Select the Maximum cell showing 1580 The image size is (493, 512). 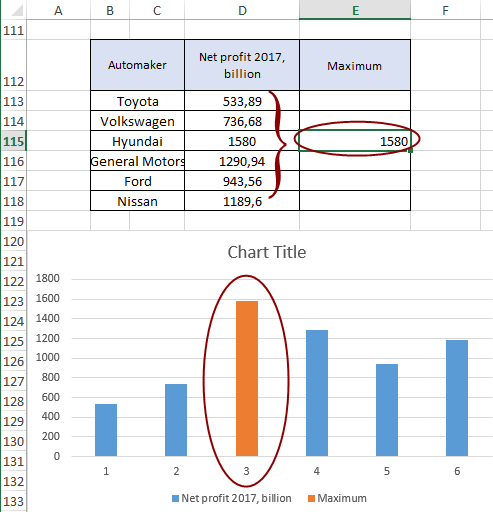click(x=355, y=141)
